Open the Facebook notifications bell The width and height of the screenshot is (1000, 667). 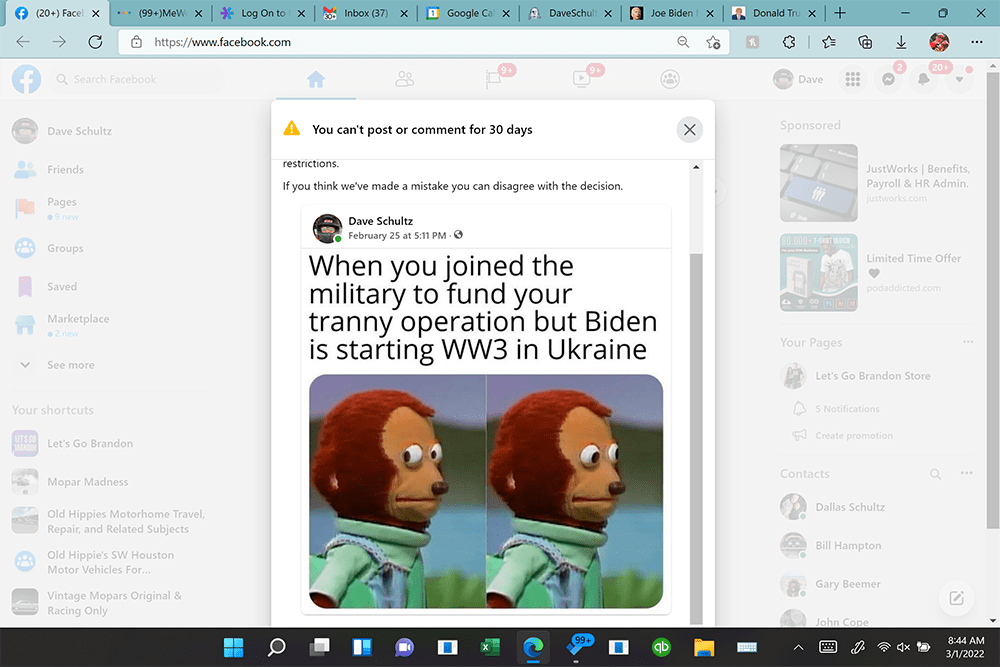[923, 79]
